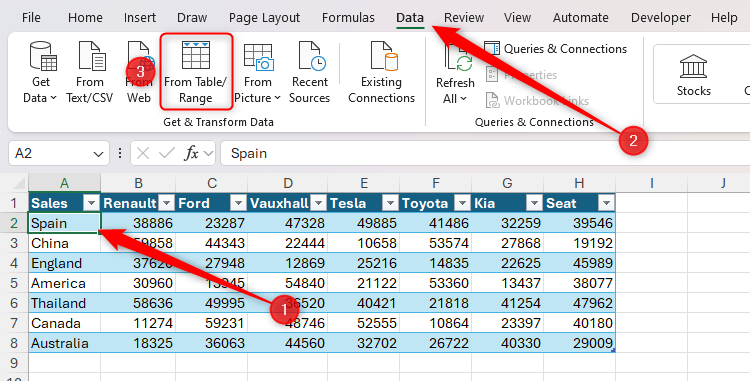Open the File tab
Image resolution: width=750 pixels, height=381 pixels.
(31, 18)
